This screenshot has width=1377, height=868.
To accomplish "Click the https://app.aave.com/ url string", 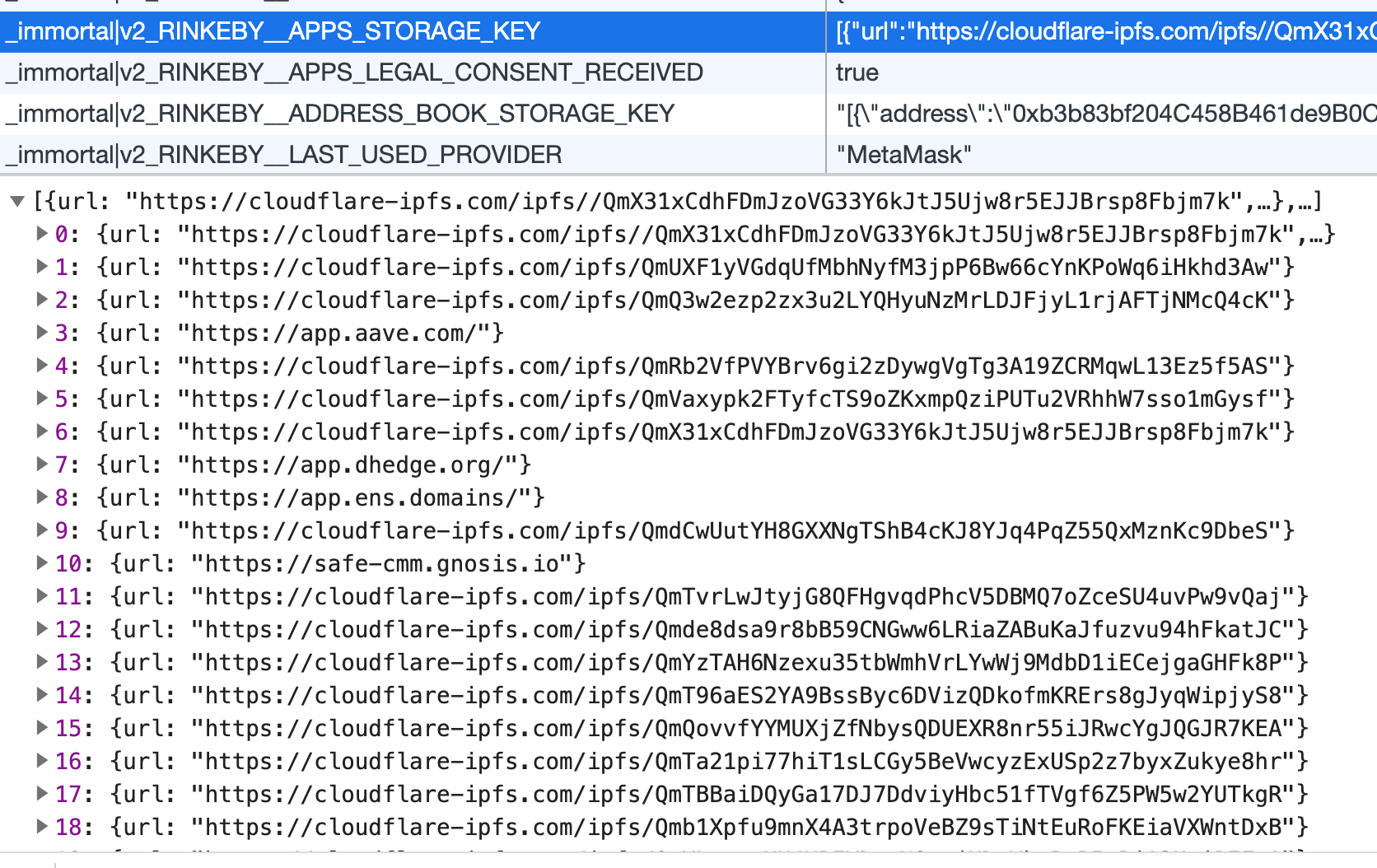I will pyautogui.click(x=334, y=333).
